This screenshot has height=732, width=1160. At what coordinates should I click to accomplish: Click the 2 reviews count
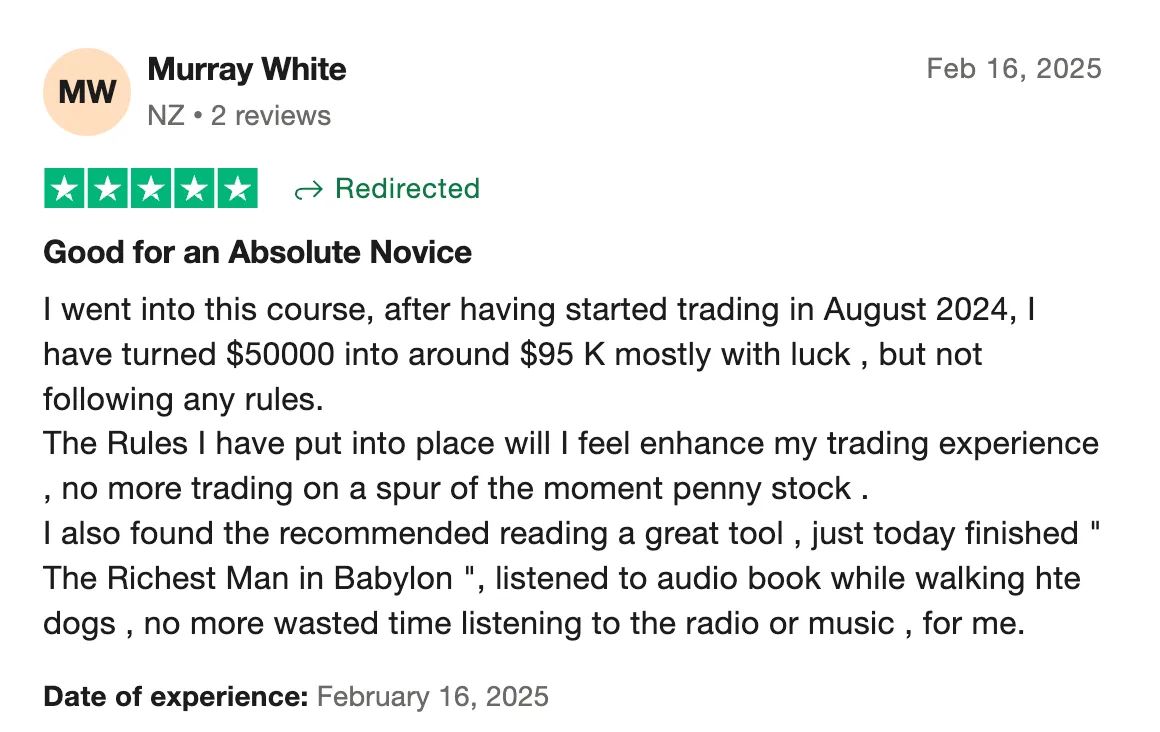click(270, 116)
